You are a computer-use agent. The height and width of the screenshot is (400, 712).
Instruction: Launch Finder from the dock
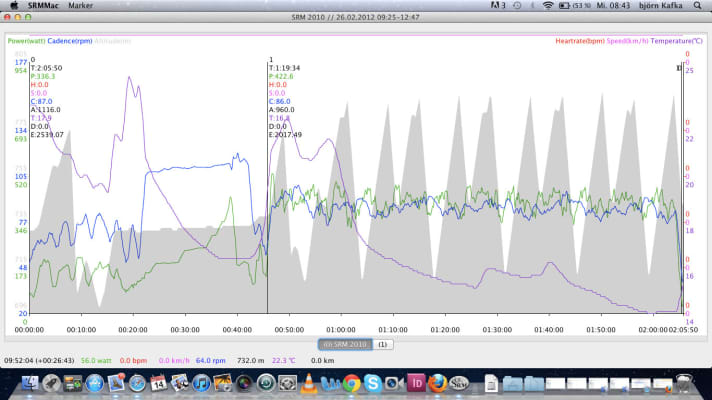(29, 382)
